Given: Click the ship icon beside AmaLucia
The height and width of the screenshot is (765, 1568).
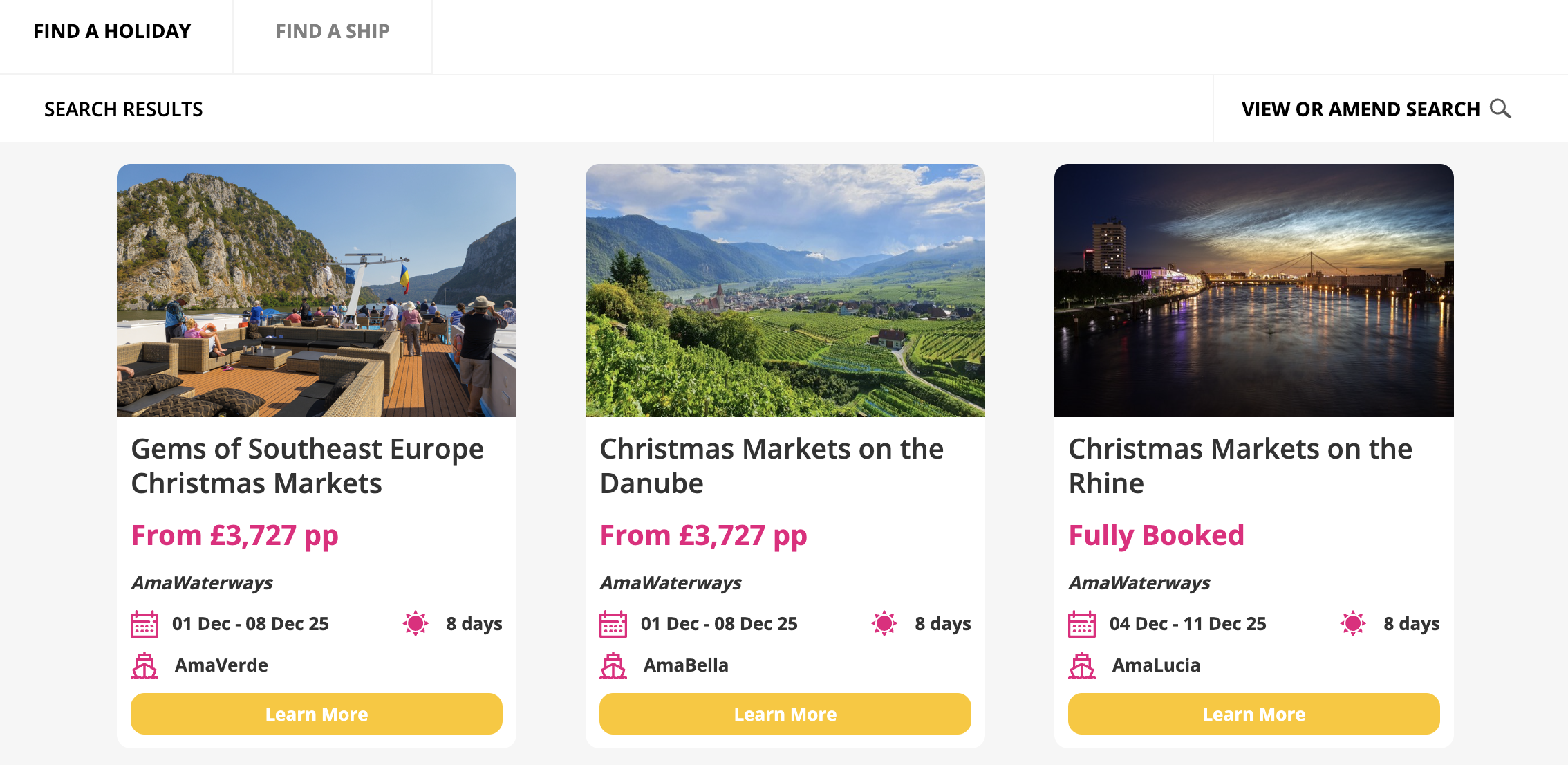Looking at the screenshot, I should pos(1082,665).
